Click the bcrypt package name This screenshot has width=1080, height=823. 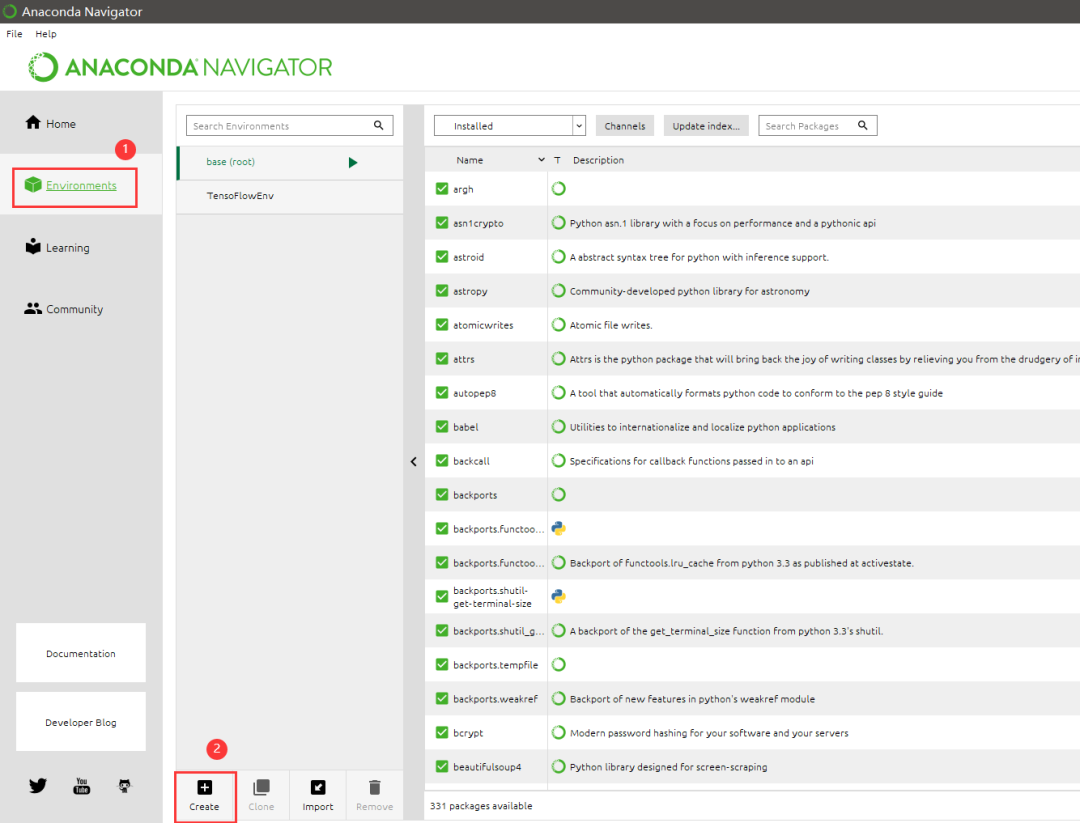[x=468, y=733]
